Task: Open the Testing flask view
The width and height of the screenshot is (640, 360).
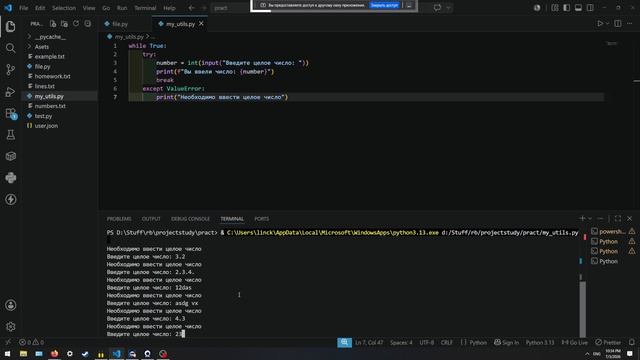Action: pos(11,135)
